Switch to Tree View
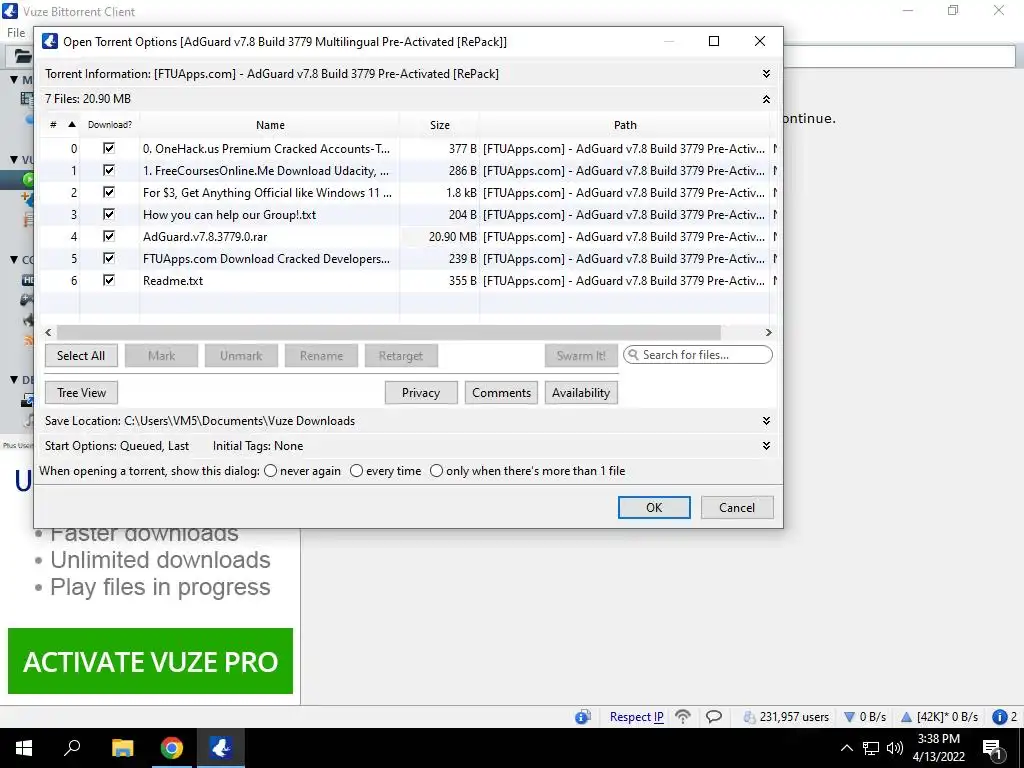Screen dimensions: 1024x768 [x=81, y=393]
